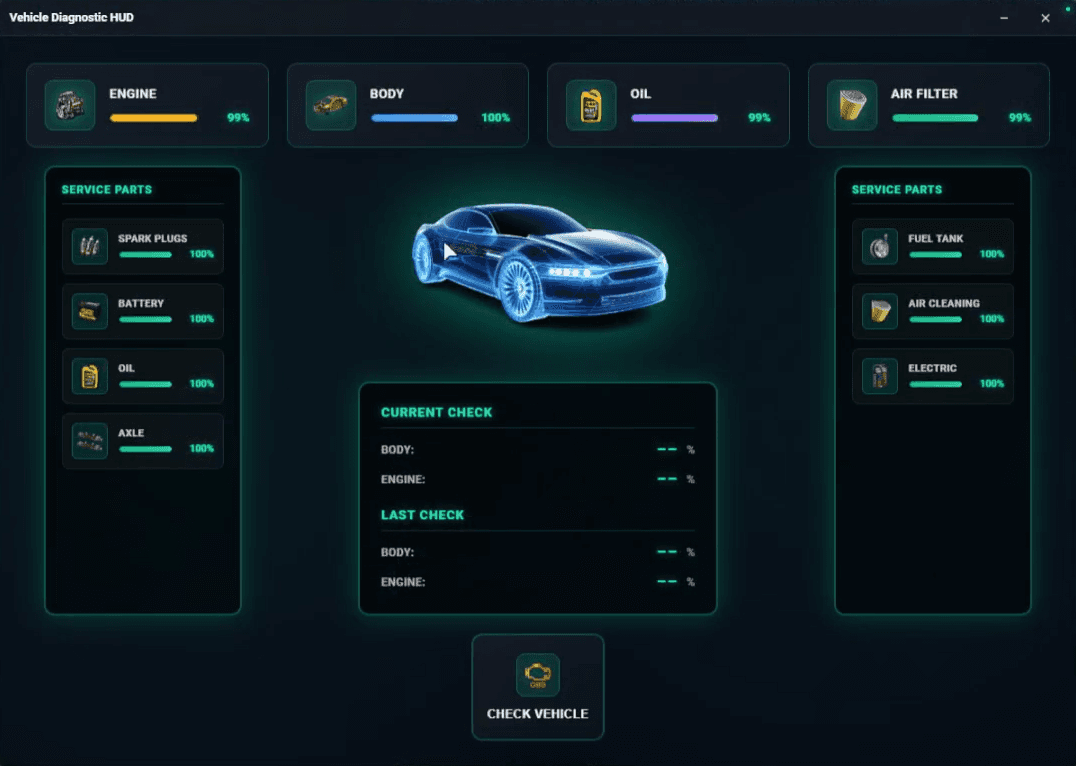Screen dimensions: 1076x766
Task: Click the Axle part icon
Action: click(x=90, y=441)
